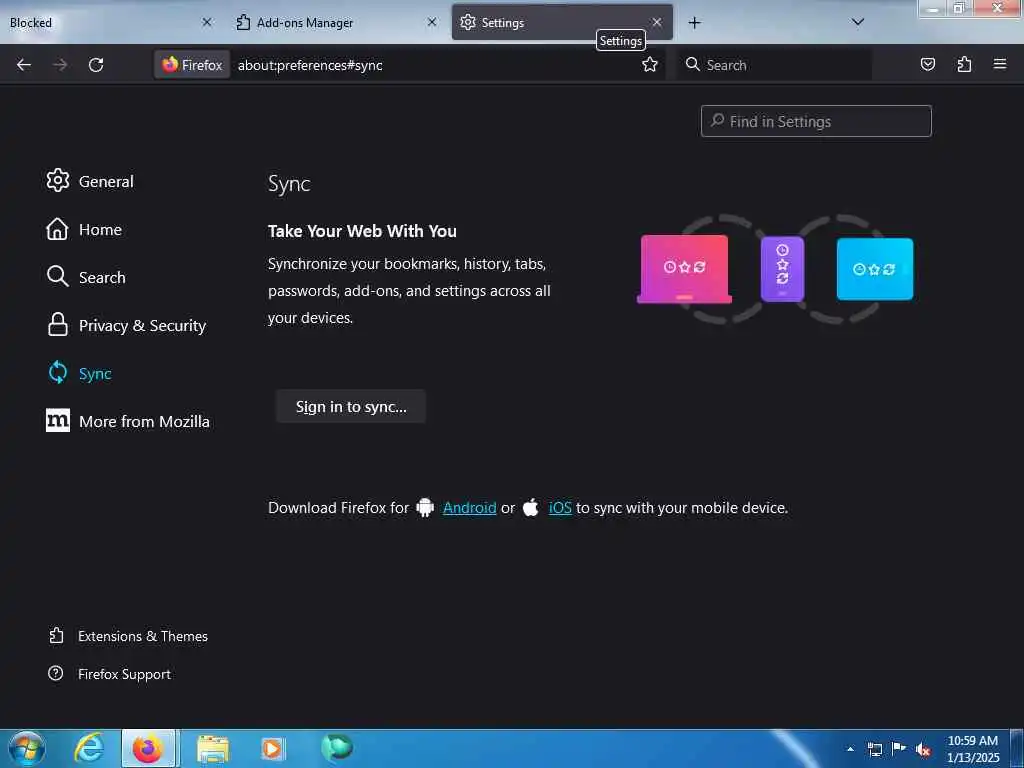Image resolution: width=1024 pixels, height=768 pixels.
Task: Click the muted volume tray icon
Action: 923,750
